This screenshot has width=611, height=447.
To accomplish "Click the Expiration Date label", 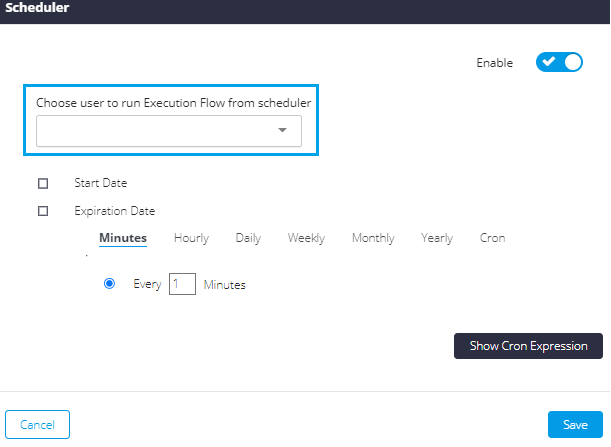I will [x=115, y=211].
